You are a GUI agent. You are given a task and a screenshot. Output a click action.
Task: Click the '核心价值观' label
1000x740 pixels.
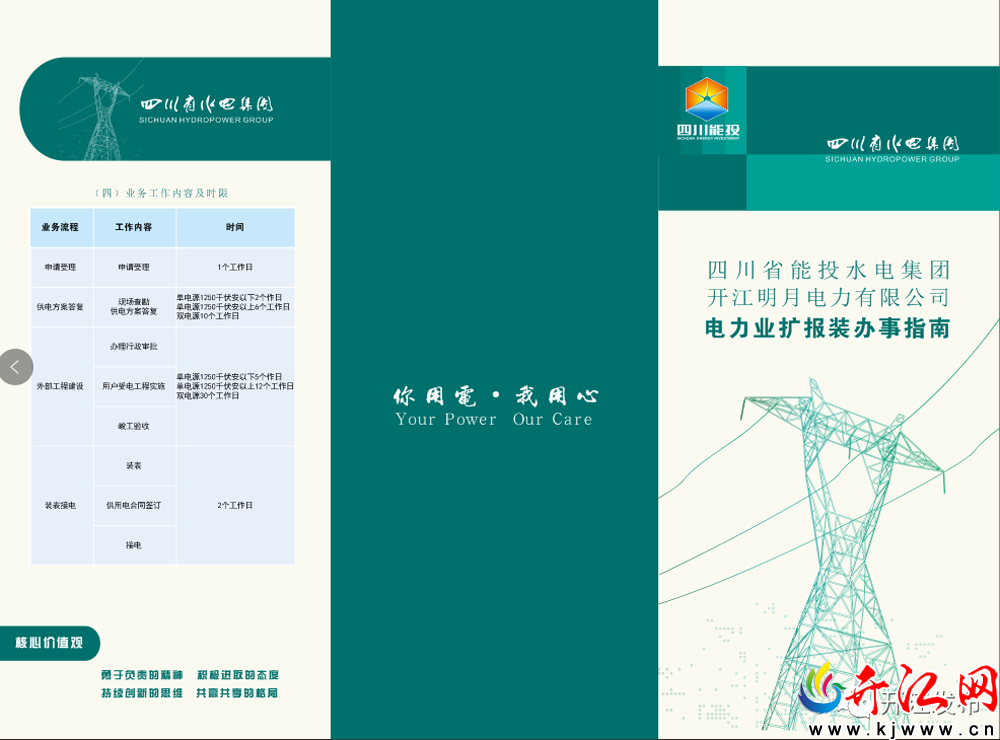point(49,643)
